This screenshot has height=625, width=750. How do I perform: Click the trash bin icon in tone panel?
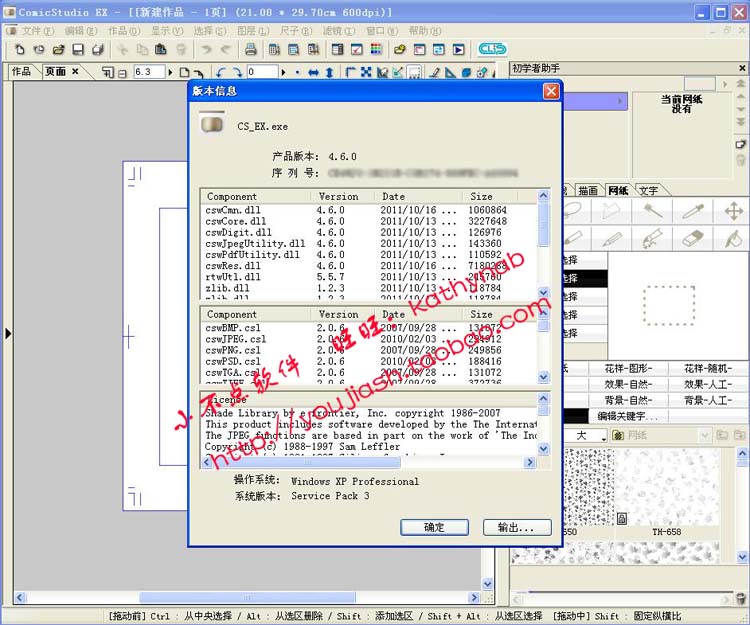point(740,598)
